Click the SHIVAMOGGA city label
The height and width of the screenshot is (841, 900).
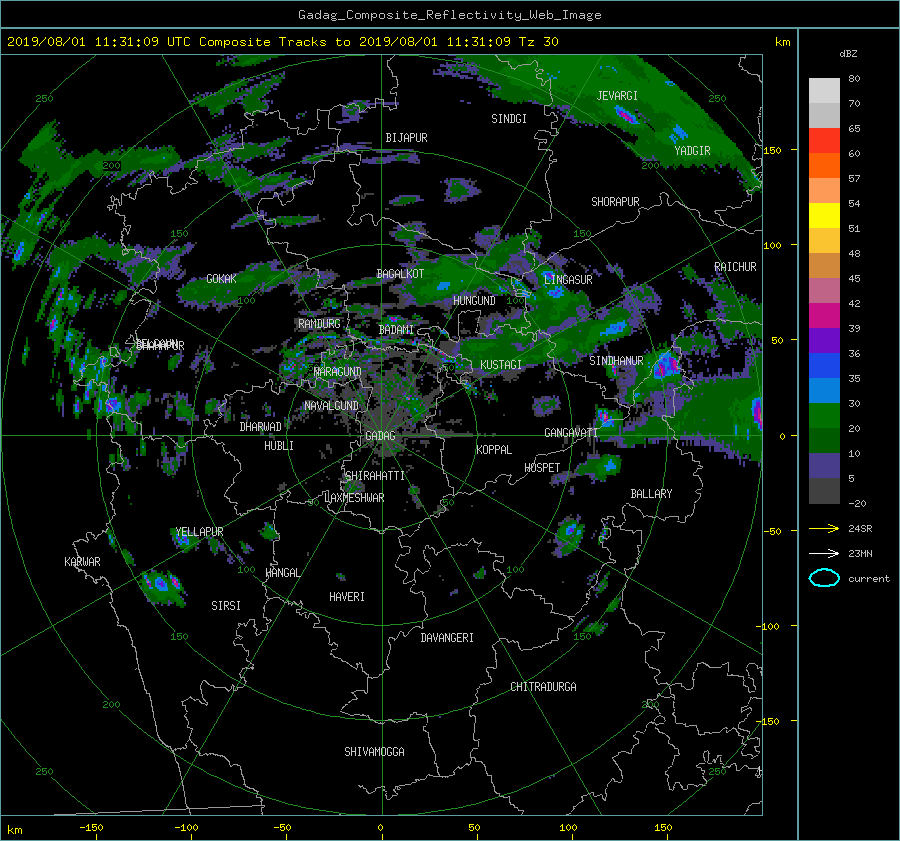click(374, 752)
